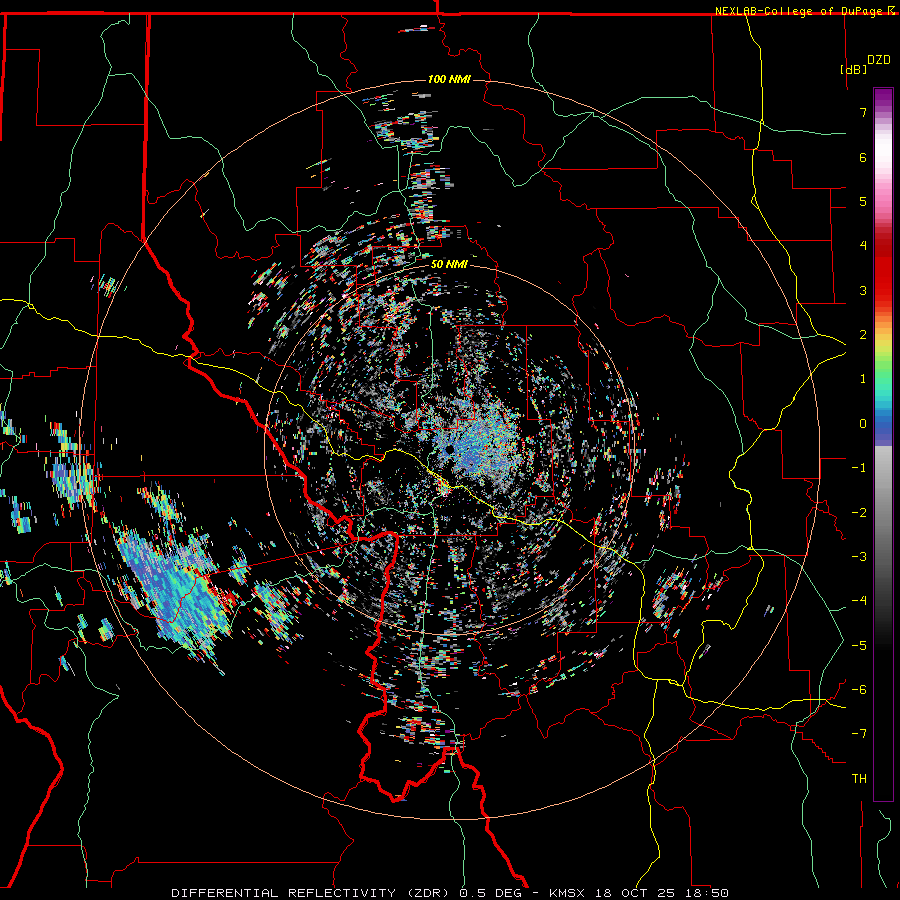Click the [dB] units label
The width and height of the screenshot is (900, 900).
point(853,69)
